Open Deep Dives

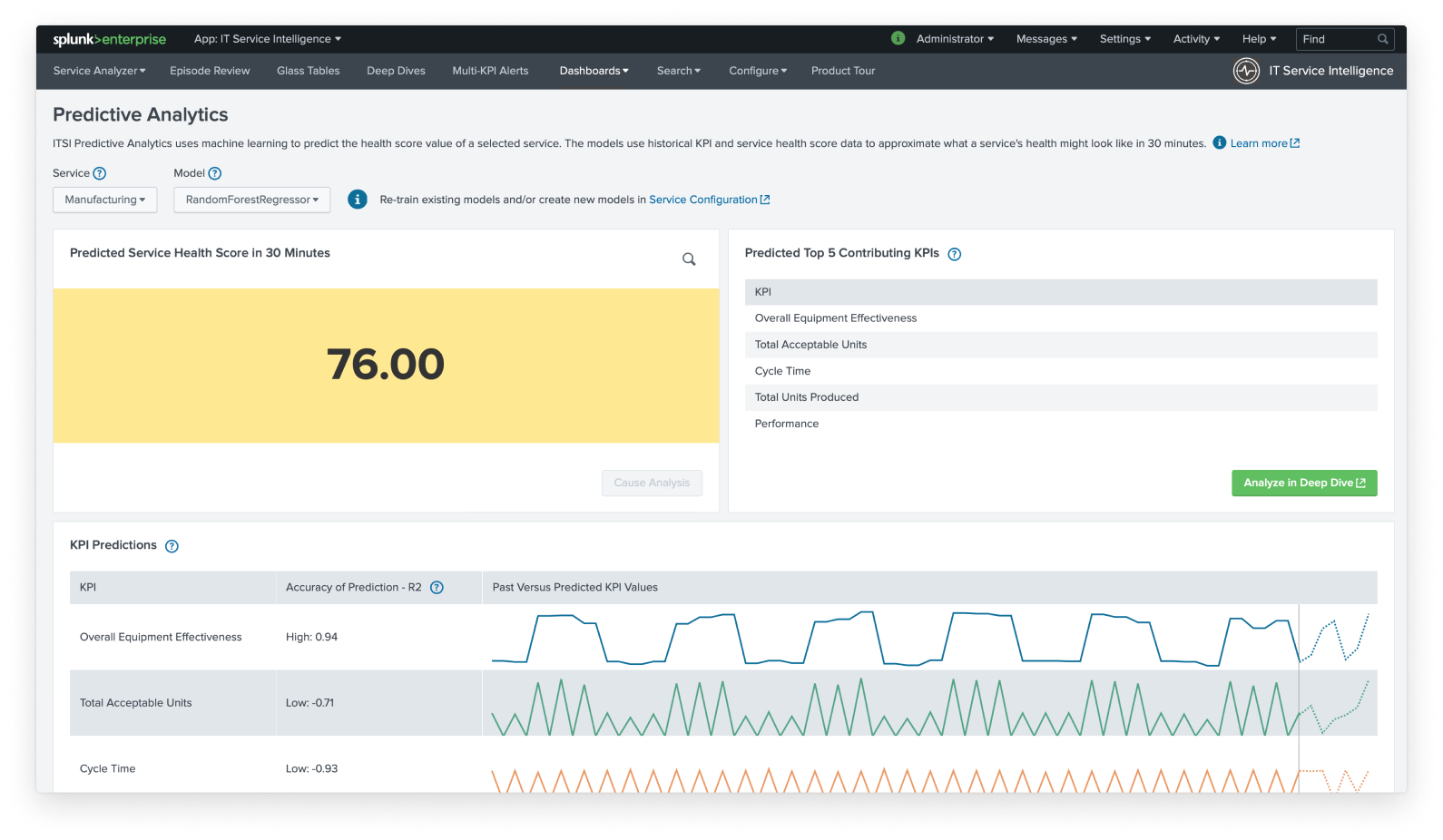pos(396,71)
